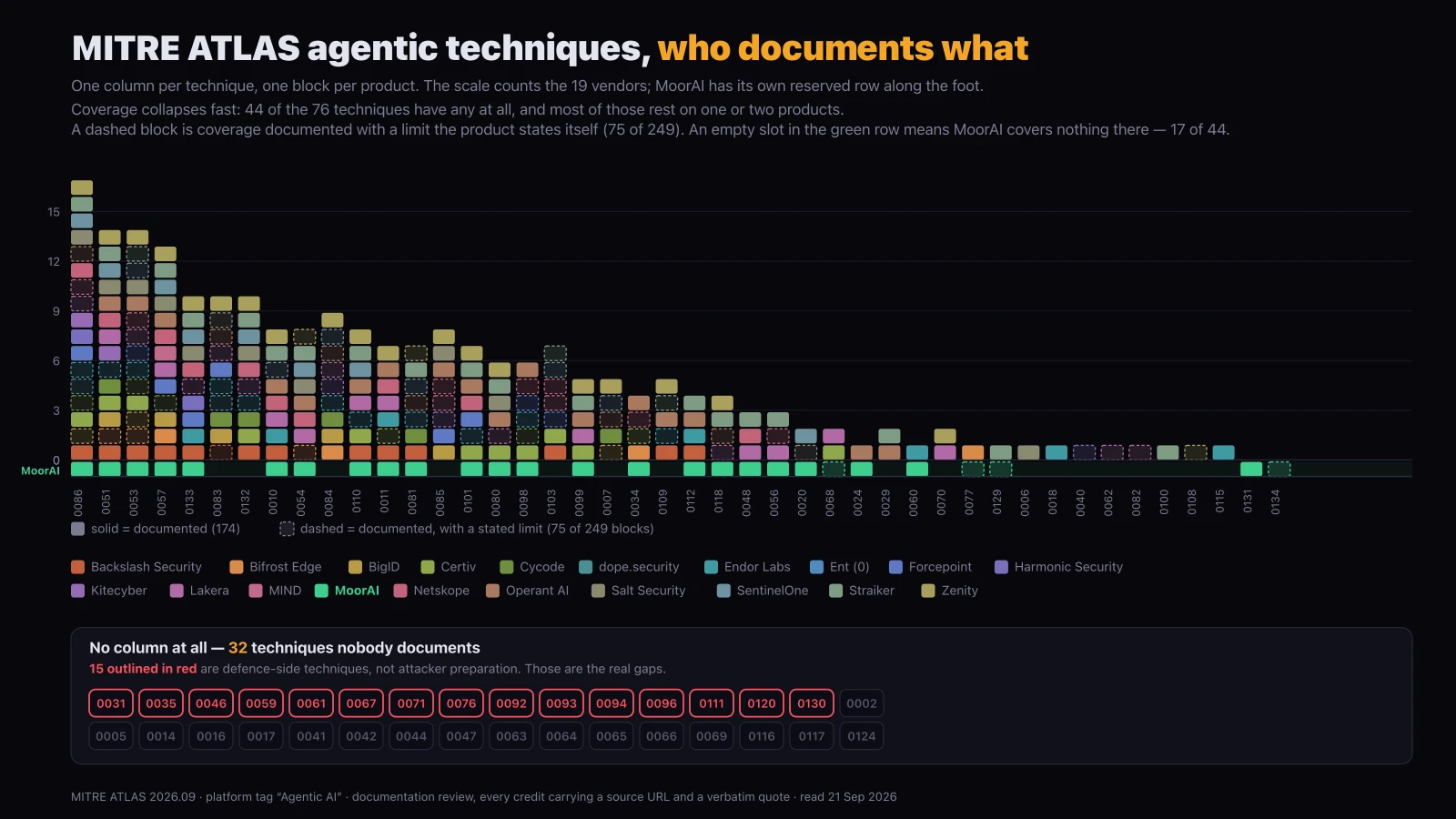Click the Netskope legend label

pyautogui.click(x=441, y=591)
